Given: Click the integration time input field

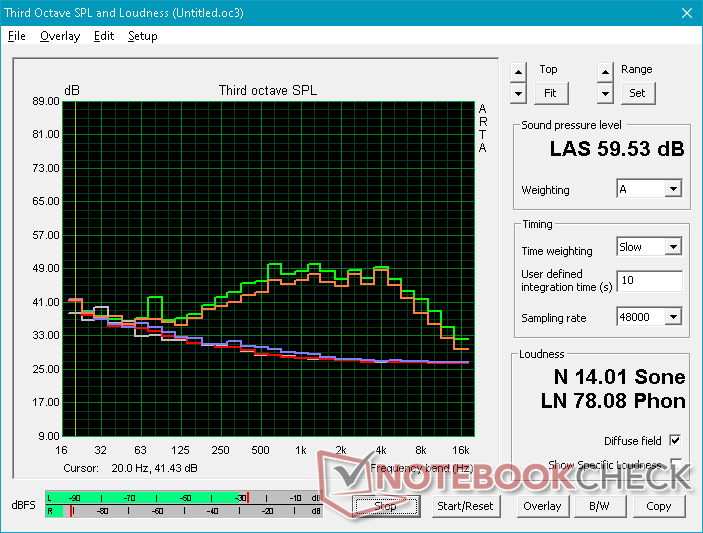Looking at the screenshot, I should point(649,281).
